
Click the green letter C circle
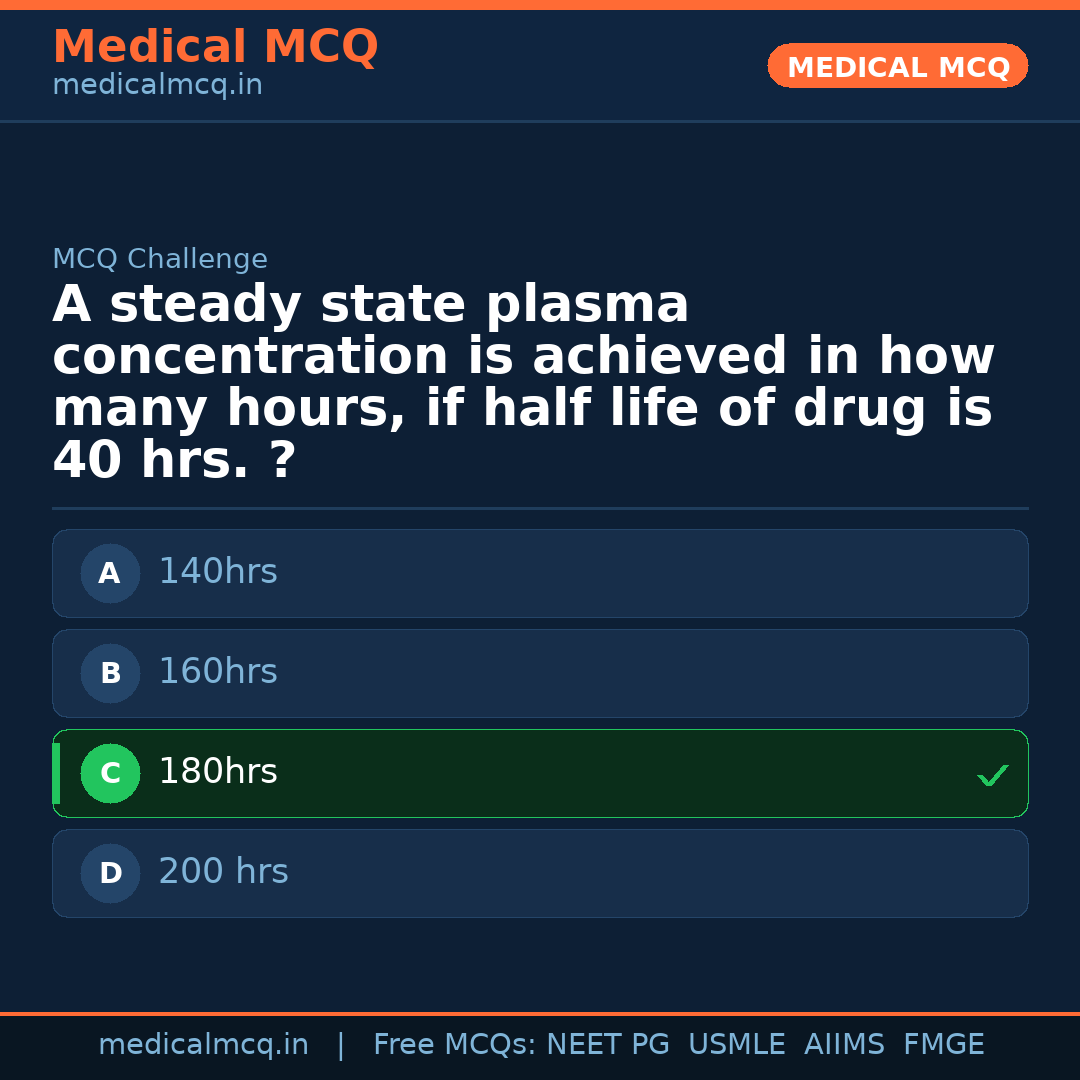110,774
